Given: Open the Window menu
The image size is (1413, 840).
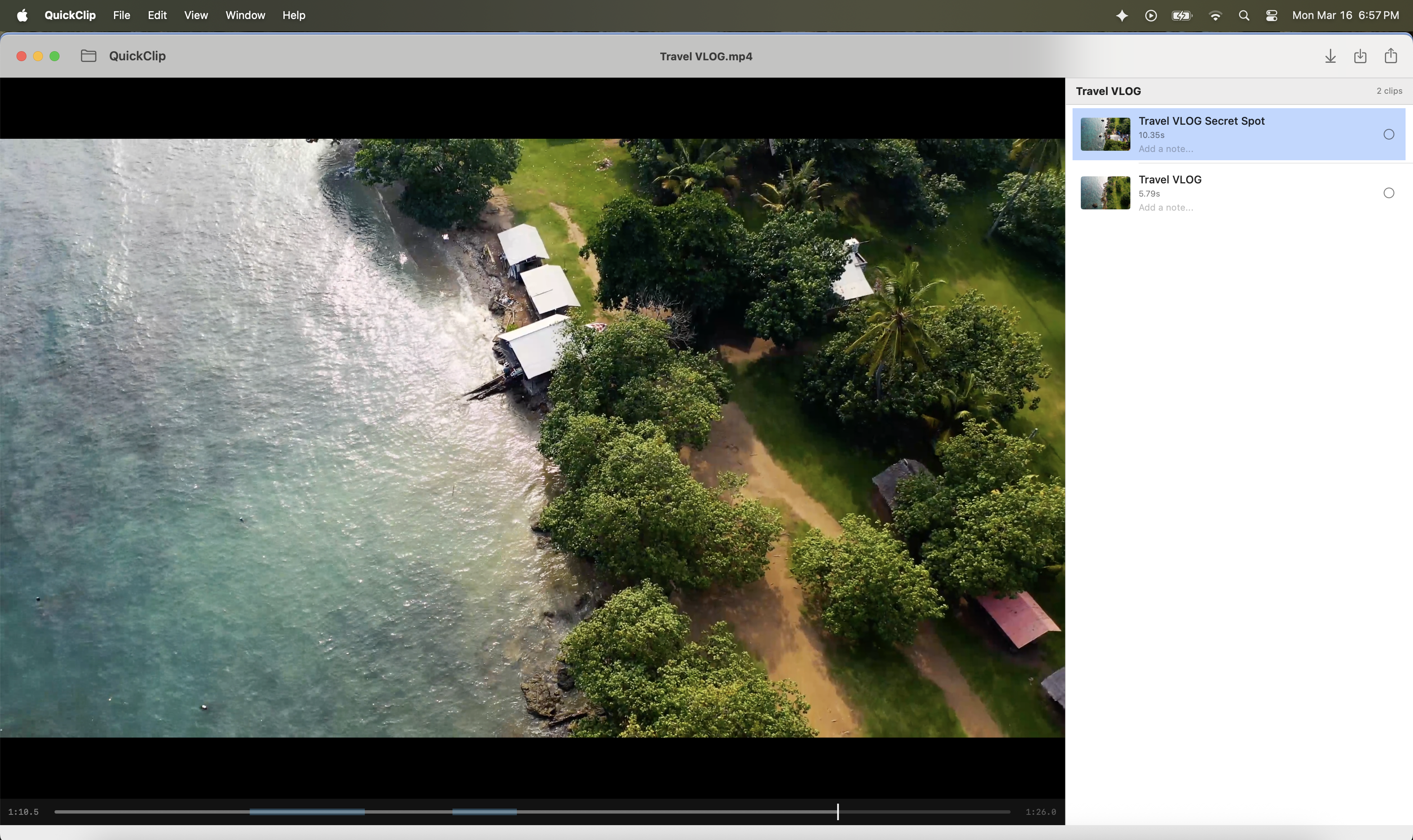Looking at the screenshot, I should (245, 15).
